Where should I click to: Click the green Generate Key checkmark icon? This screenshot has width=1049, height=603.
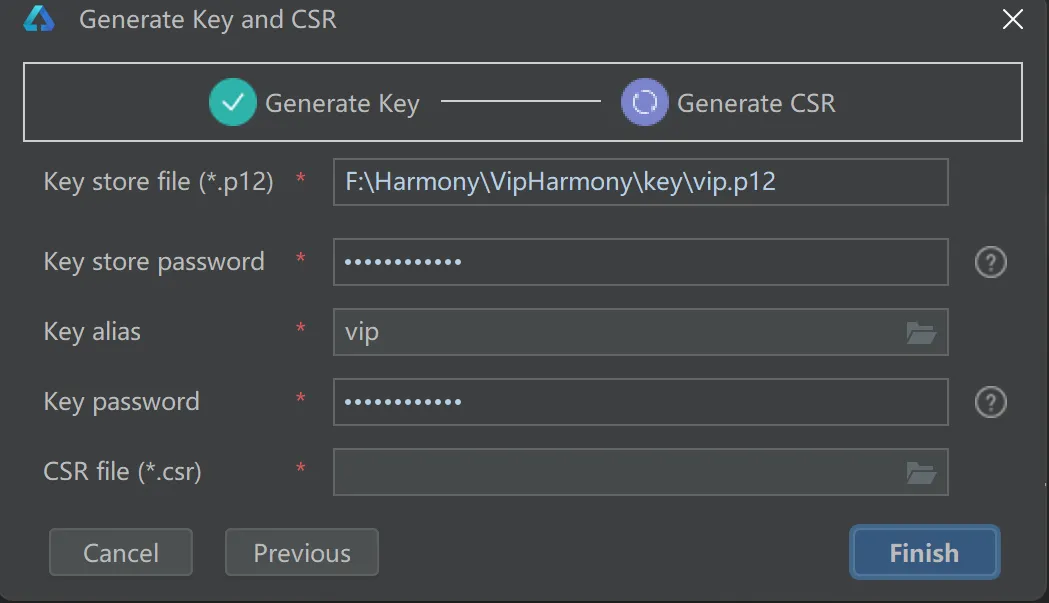pyautogui.click(x=233, y=102)
